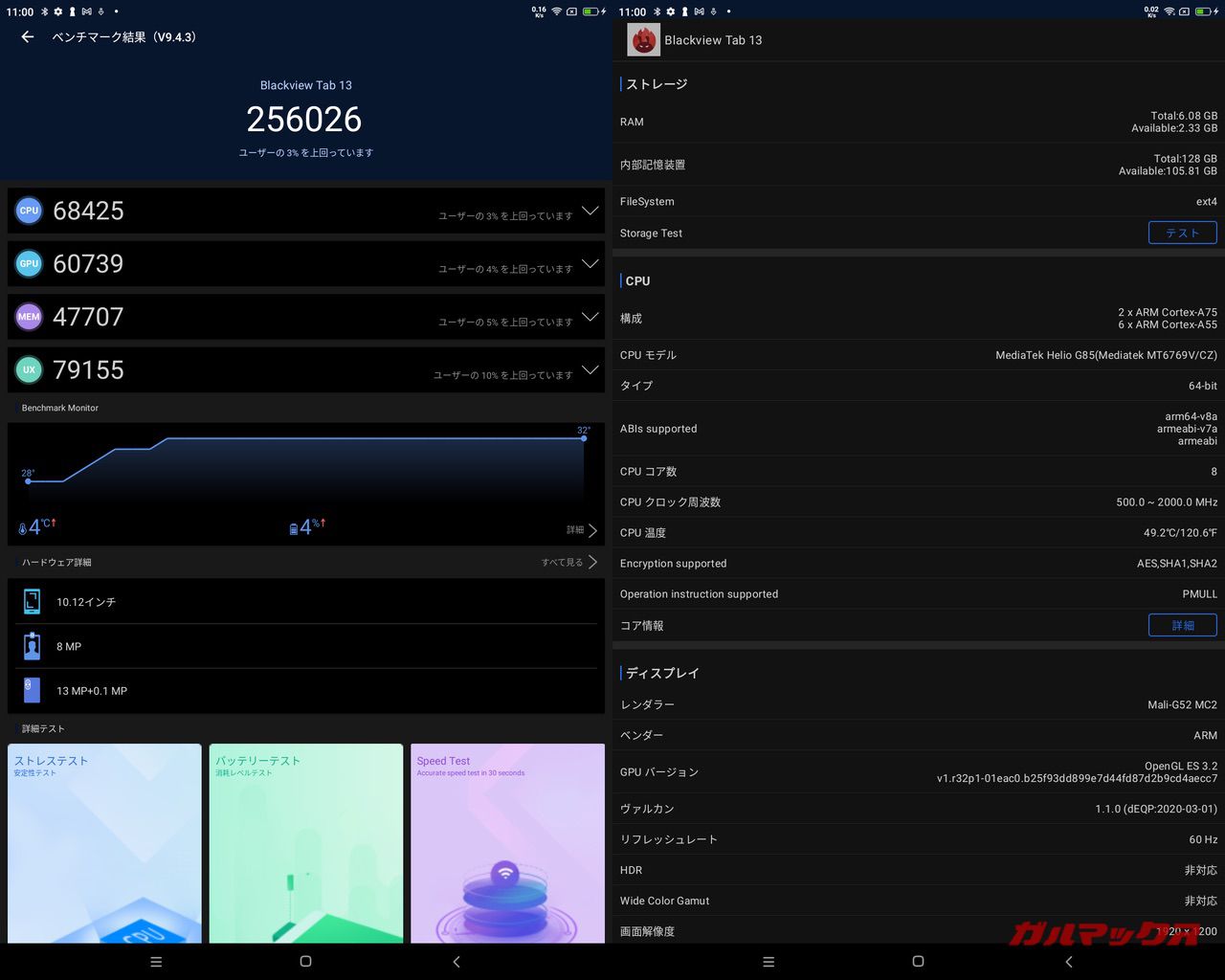1225x980 pixels.
Task: Tap the front camera icon beside 8 MP
Action: coord(32,646)
